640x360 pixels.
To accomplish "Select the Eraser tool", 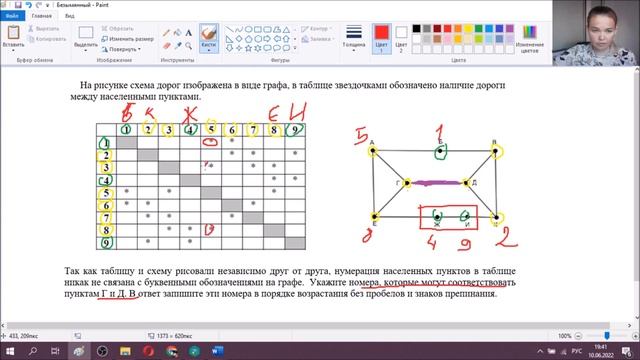I will coord(167,46).
